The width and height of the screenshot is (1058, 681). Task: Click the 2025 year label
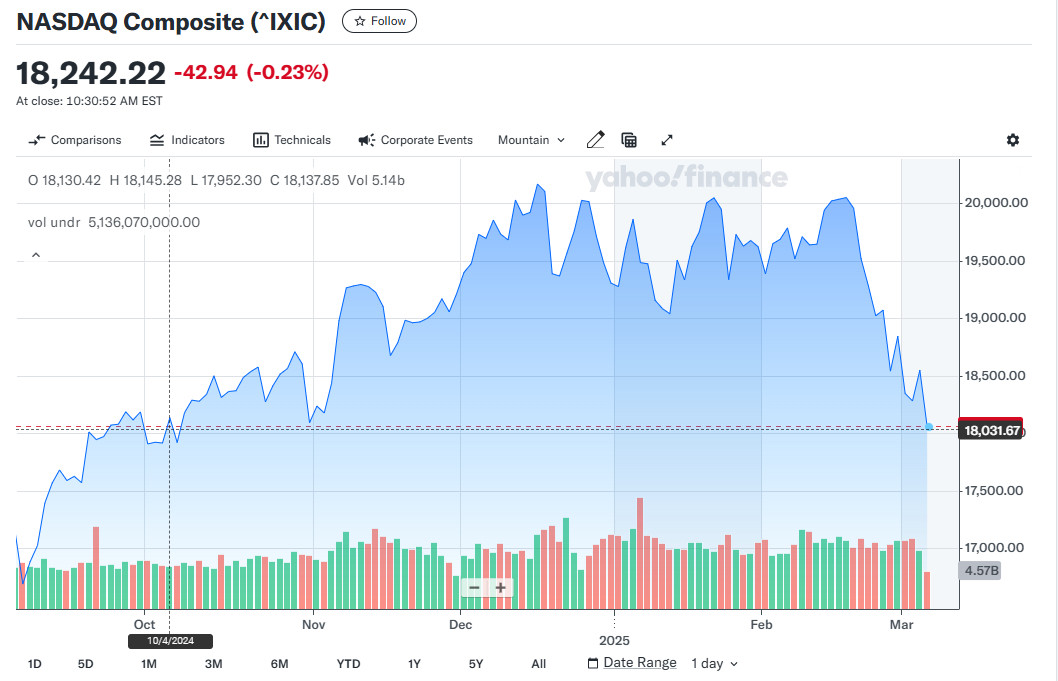click(x=614, y=641)
